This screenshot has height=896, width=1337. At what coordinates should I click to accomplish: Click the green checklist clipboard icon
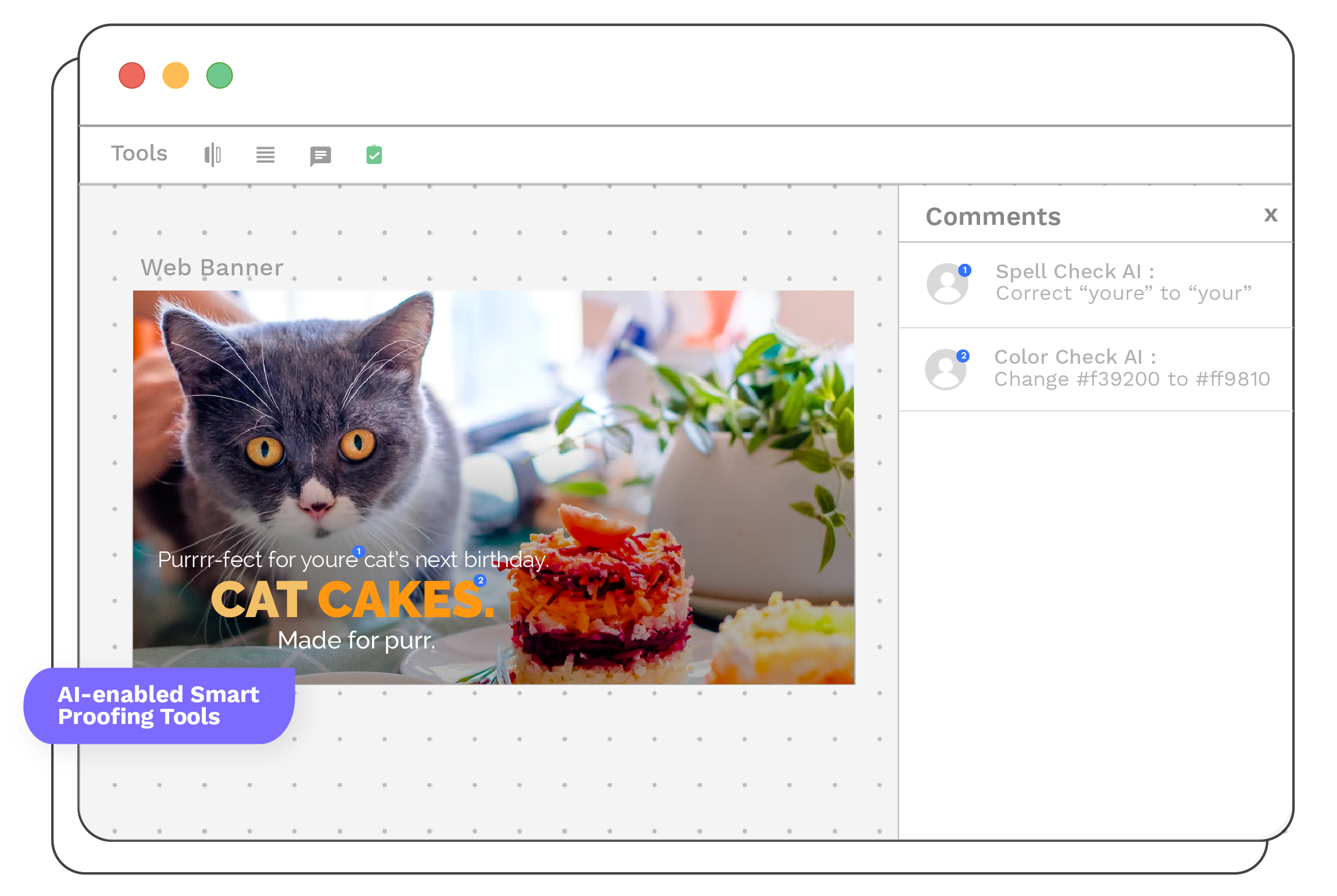[374, 155]
